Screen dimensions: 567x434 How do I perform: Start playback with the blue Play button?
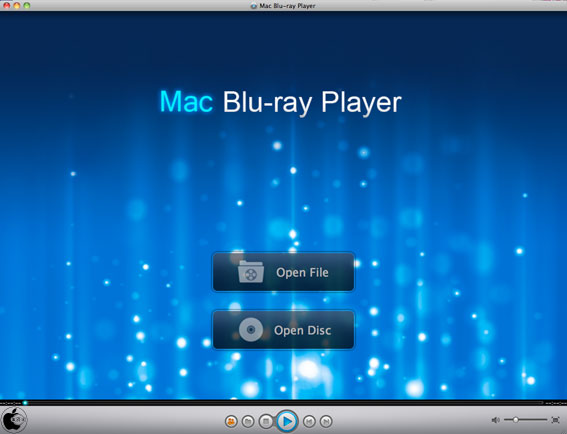tap(287, 421)
